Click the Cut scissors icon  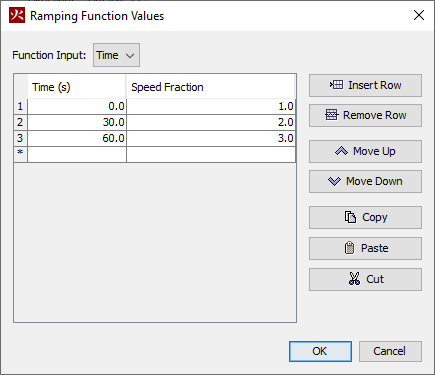pyautogui.click(x=354, y=279)
